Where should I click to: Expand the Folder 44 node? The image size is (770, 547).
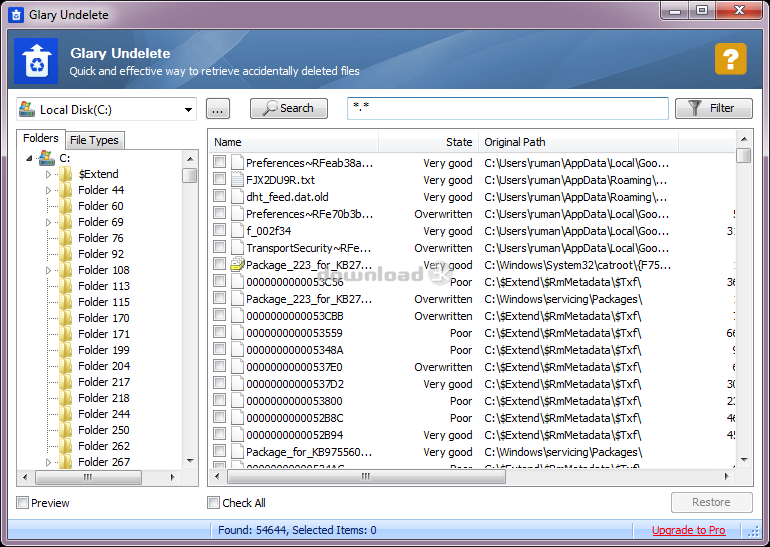(x=48, y=190)
